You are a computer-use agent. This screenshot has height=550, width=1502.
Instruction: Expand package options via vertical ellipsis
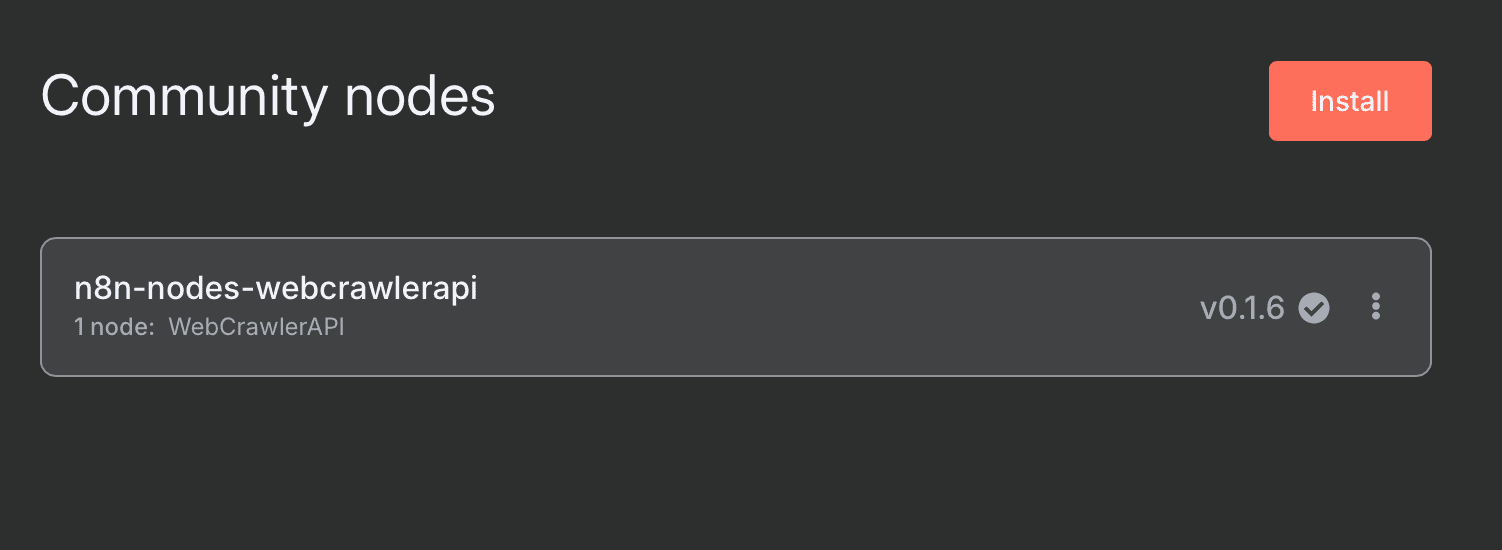point(1376,307)
